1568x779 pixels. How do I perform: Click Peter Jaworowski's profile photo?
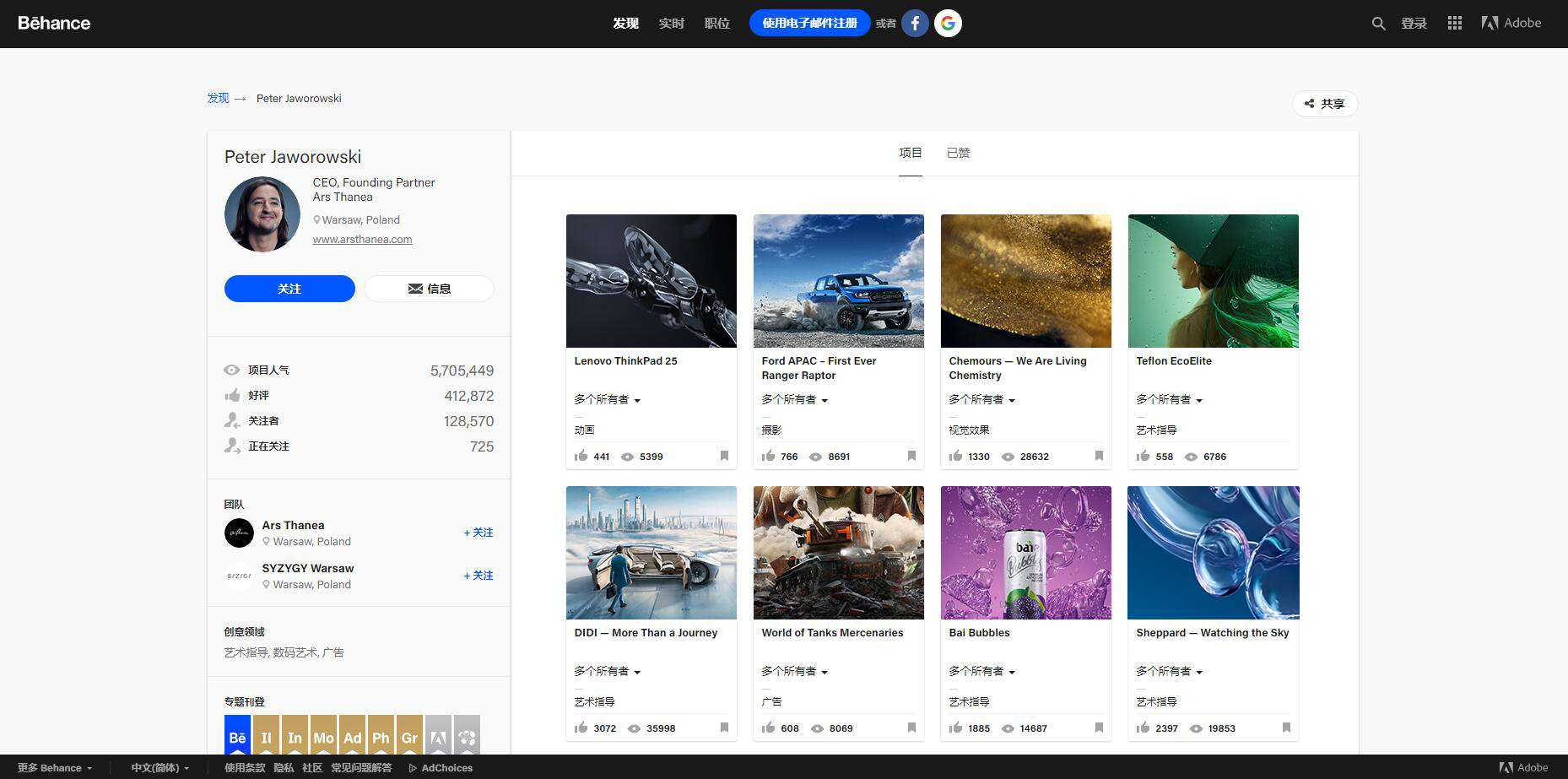pyautogui.click(x=262, y=214)
